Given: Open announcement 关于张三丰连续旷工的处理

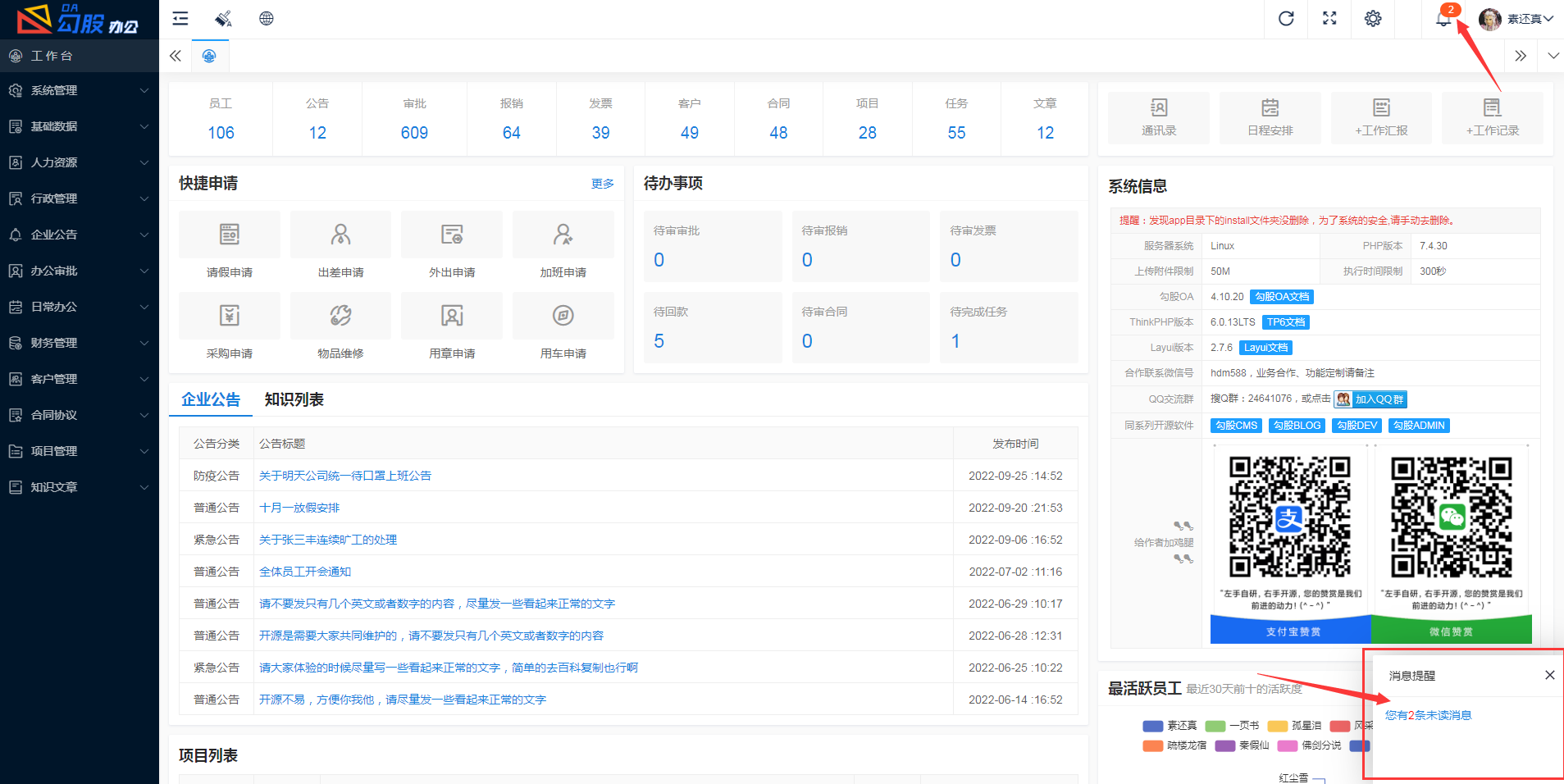Looking at the screenshot, I should pyautogui.click(x=328, y=540).
